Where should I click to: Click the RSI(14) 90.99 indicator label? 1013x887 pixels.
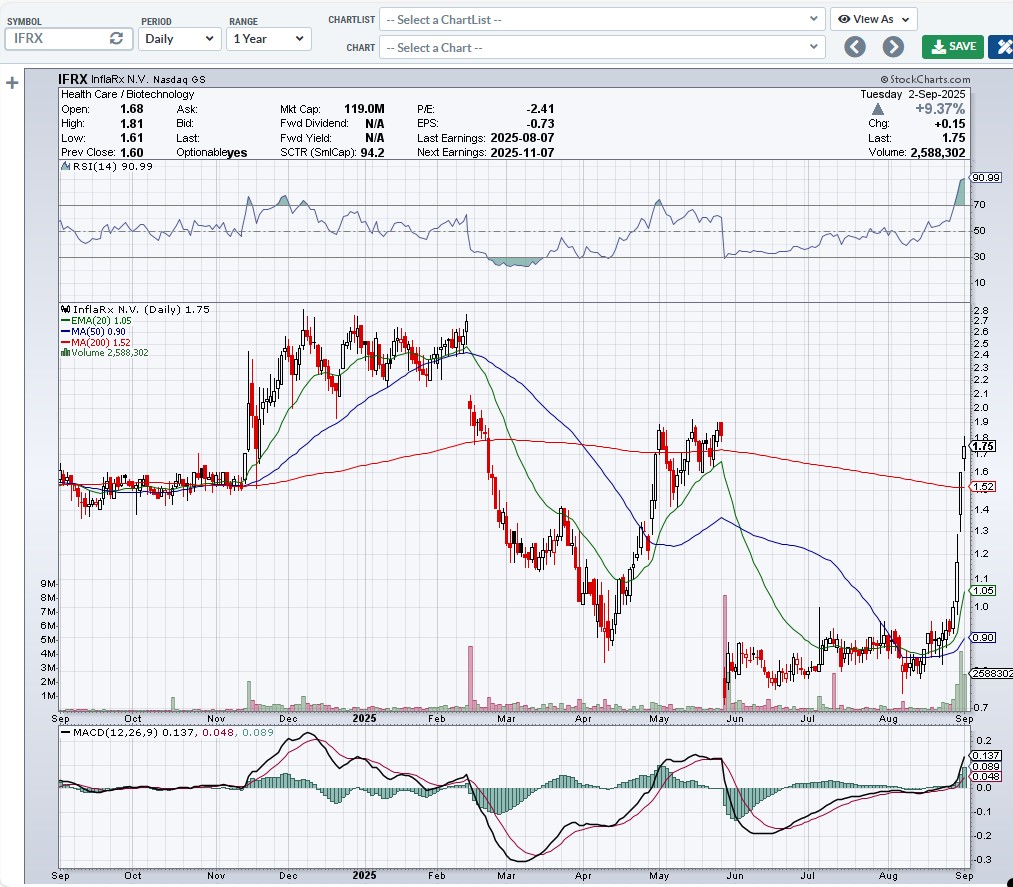tap(107, 167)
